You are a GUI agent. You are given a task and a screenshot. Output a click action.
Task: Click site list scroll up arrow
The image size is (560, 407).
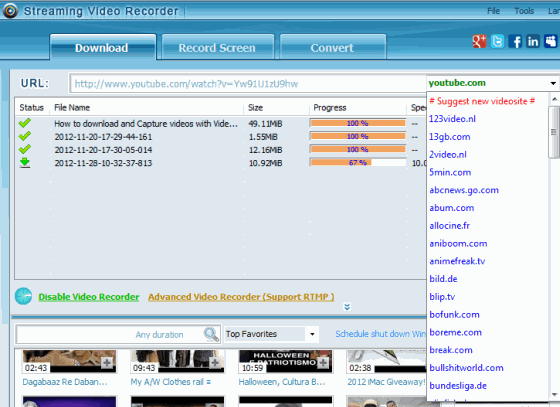554,99
